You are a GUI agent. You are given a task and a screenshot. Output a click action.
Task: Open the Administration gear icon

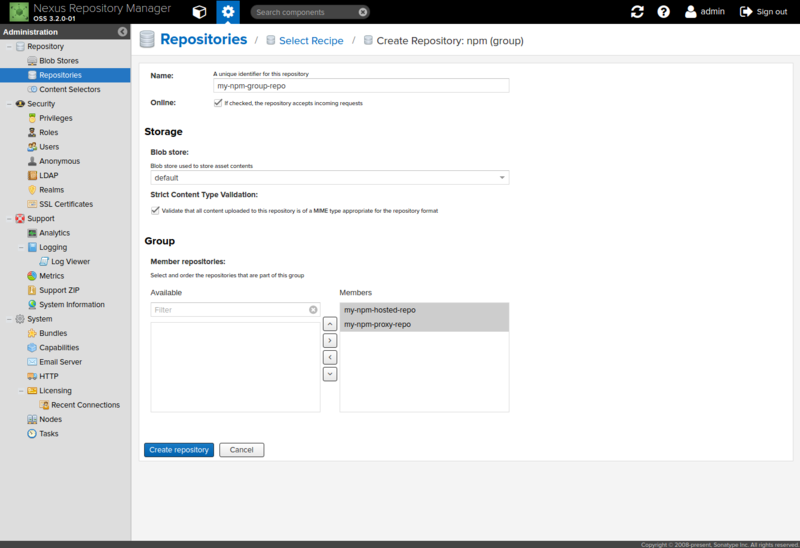tap(228, 12)
